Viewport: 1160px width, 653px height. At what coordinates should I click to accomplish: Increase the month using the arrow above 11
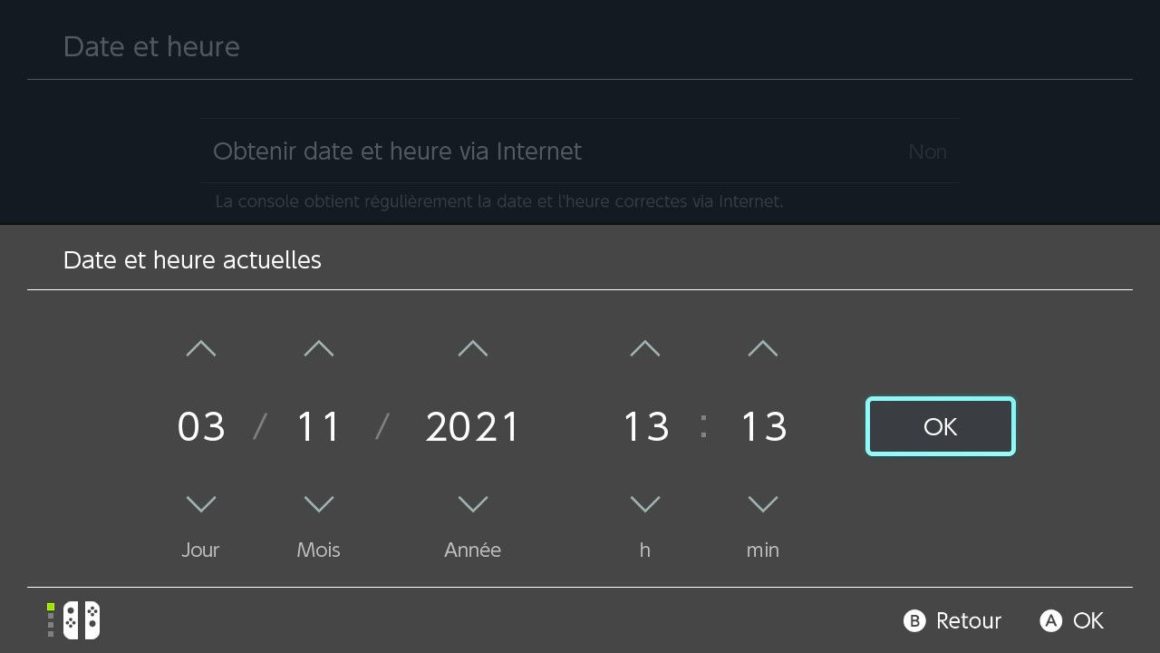(x=319, y=348)
